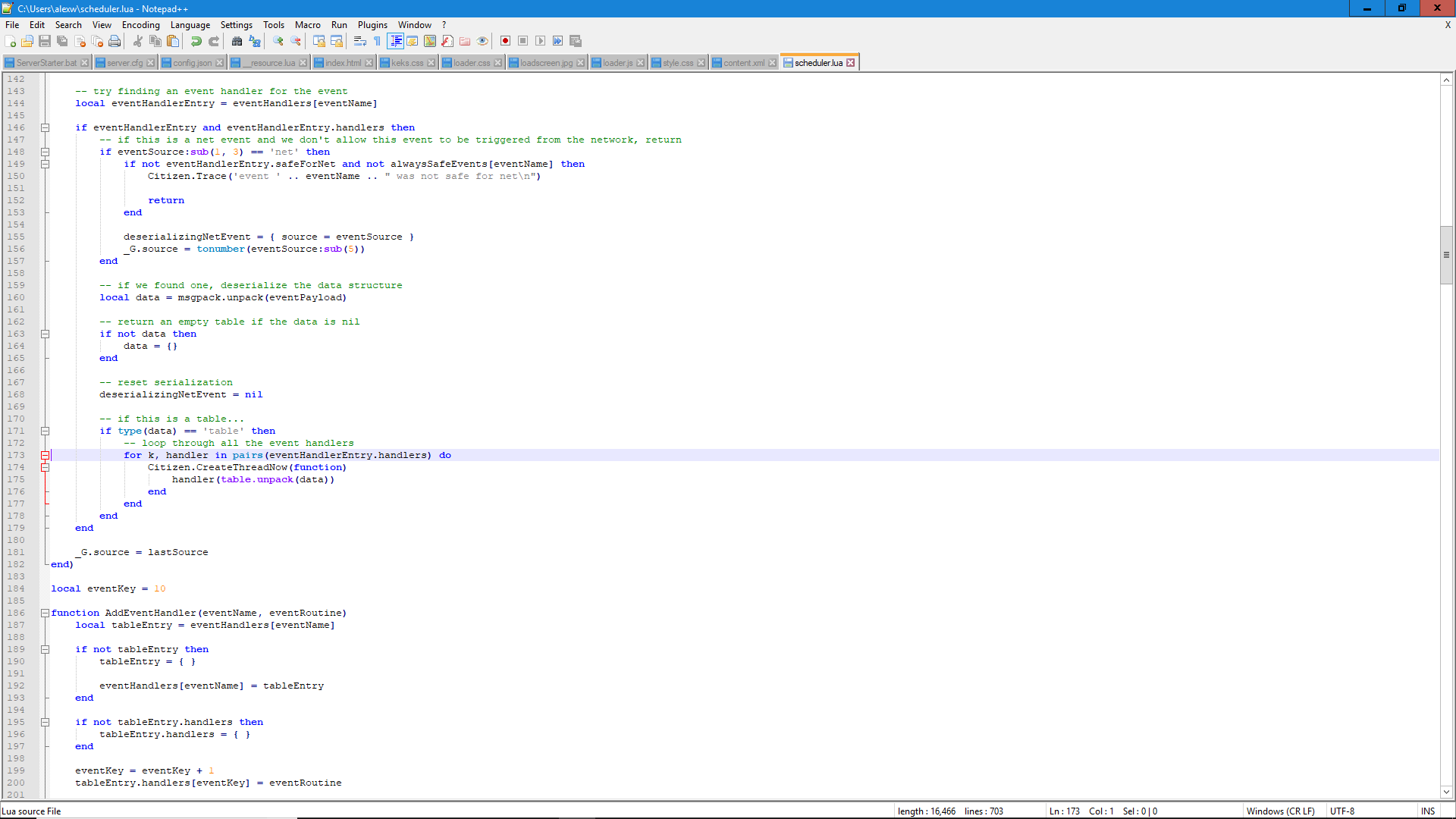
Task: Collapse the fold at line 171
Action: [x=45, y=431]
